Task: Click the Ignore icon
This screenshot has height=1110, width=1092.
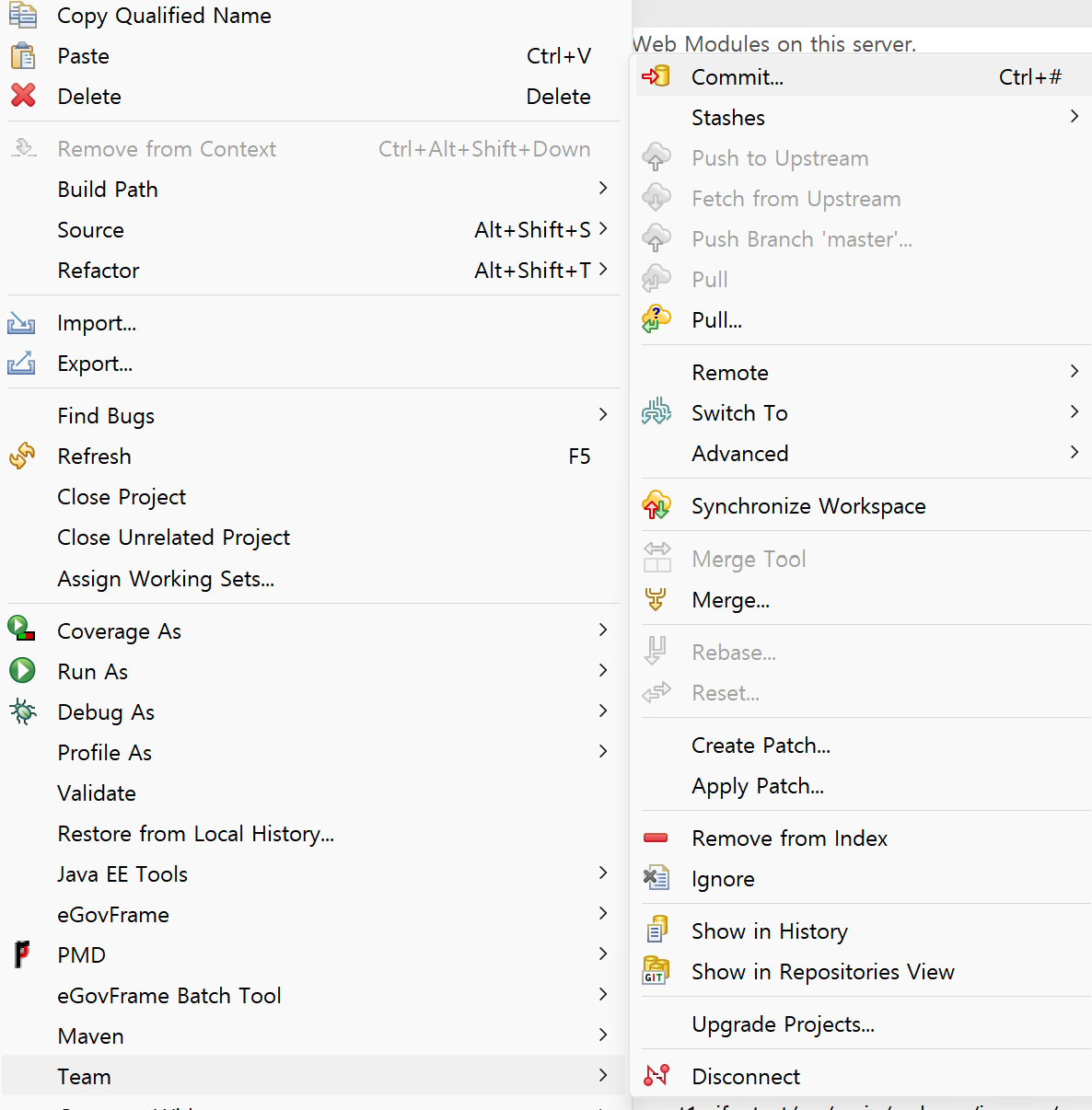Action: pos(656,878)
